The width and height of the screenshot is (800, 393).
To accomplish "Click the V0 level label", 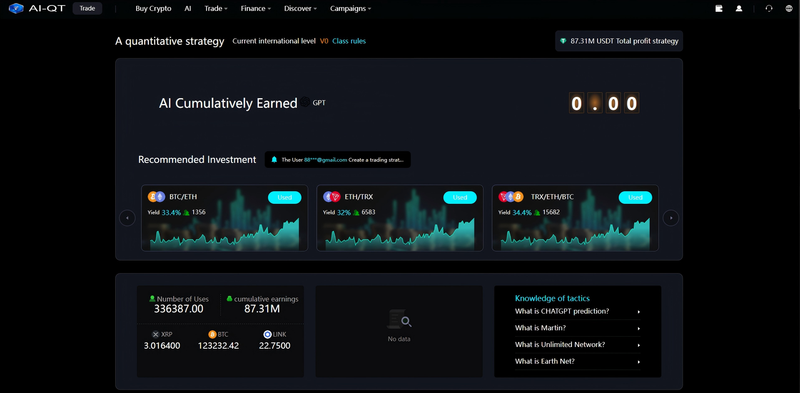I will coord(324,41).
